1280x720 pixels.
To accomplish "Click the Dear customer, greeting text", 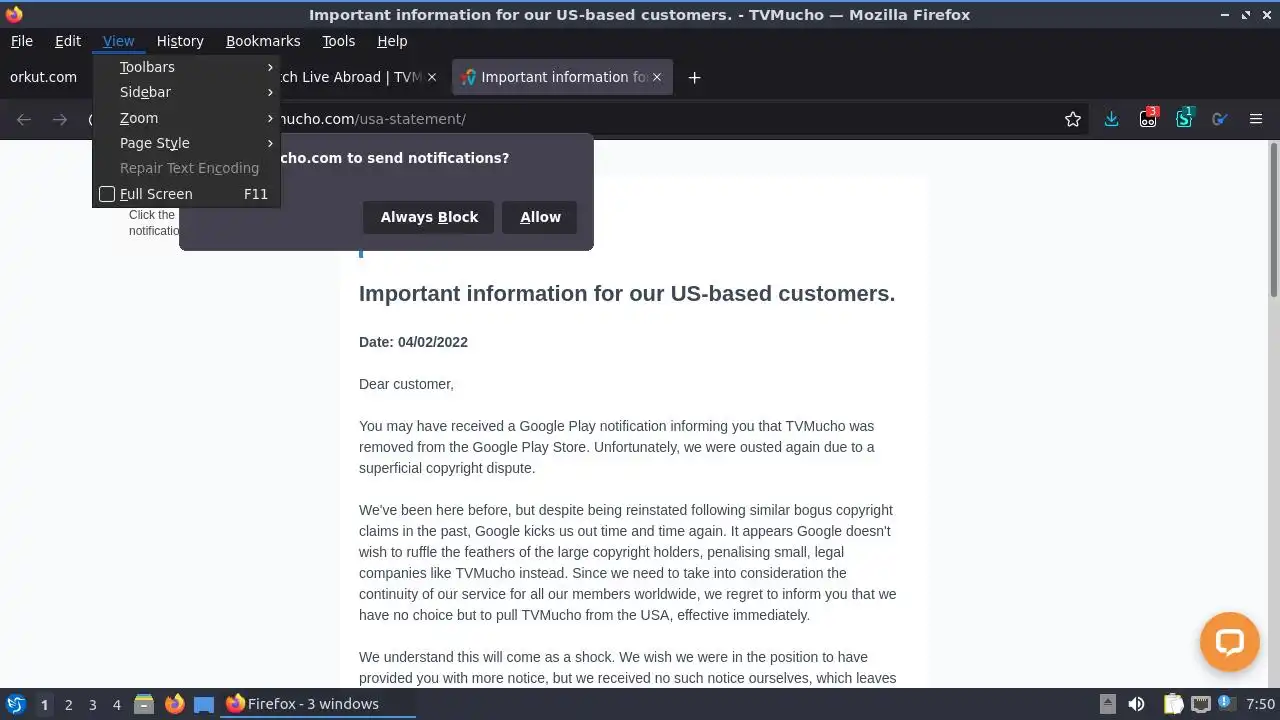I will click(406, 384).
